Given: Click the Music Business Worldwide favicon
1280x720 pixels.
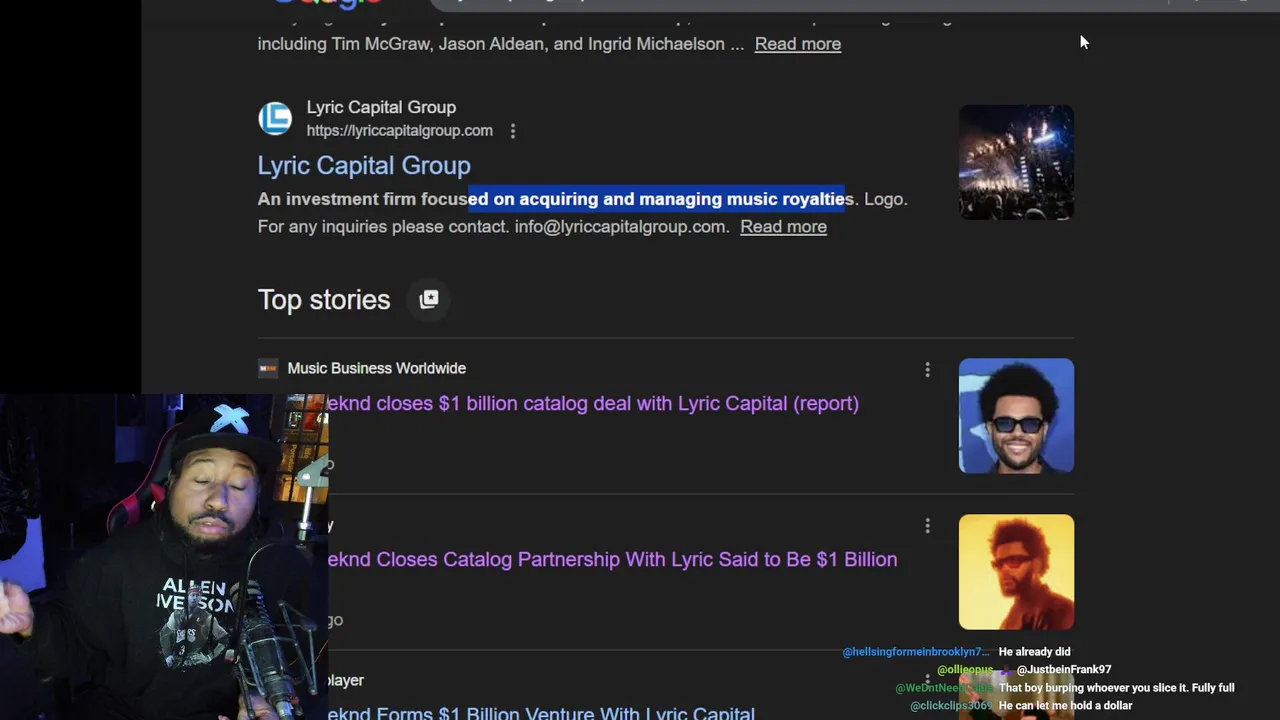Looking at the screenshot, I should (x=268, y=368).
